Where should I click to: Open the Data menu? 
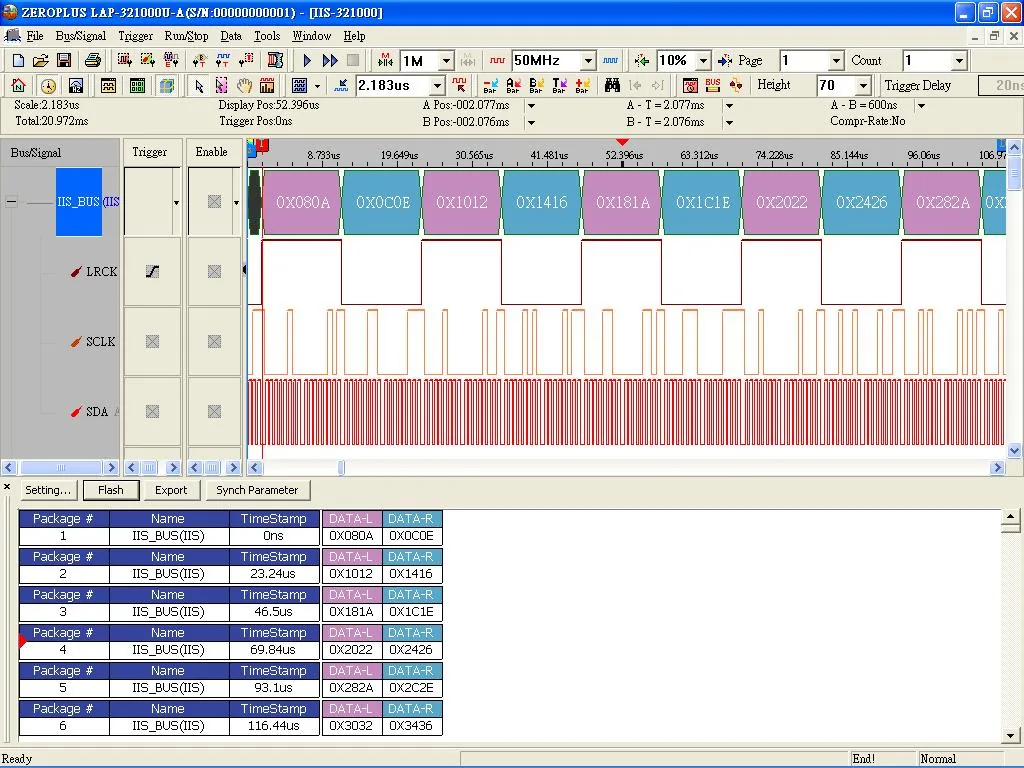tap(231, 36)
